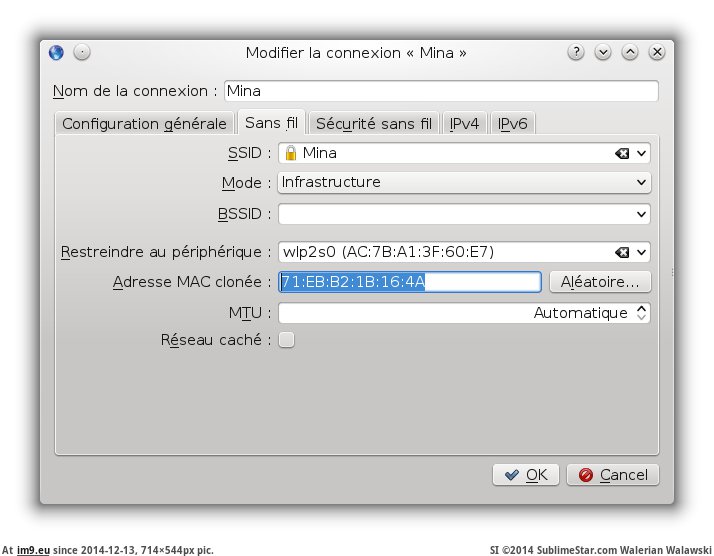Clear the restricted device field erase icon
Screen dimensions: 714x556
point(622,252)
